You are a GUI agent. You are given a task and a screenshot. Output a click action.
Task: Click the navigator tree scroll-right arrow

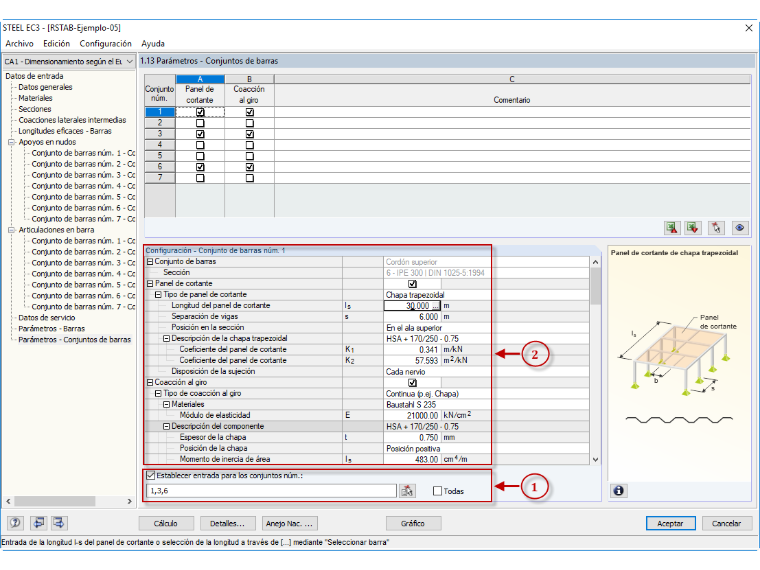(x=129, y=501)
